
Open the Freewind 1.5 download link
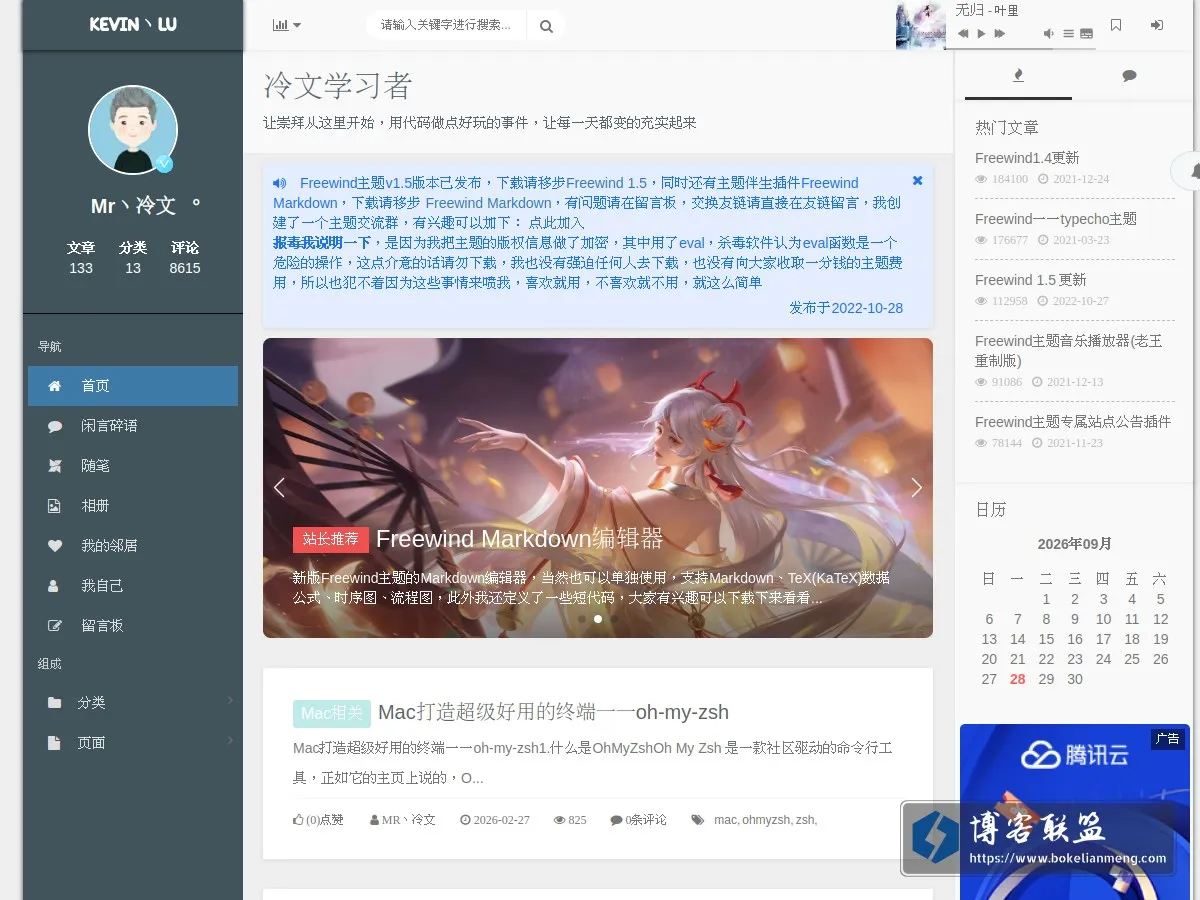(606, 183)
